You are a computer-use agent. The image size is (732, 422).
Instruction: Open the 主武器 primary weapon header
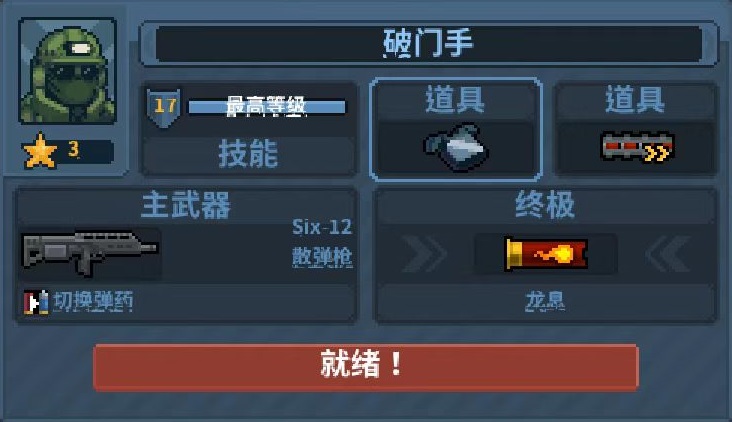[x=186, y=205]
